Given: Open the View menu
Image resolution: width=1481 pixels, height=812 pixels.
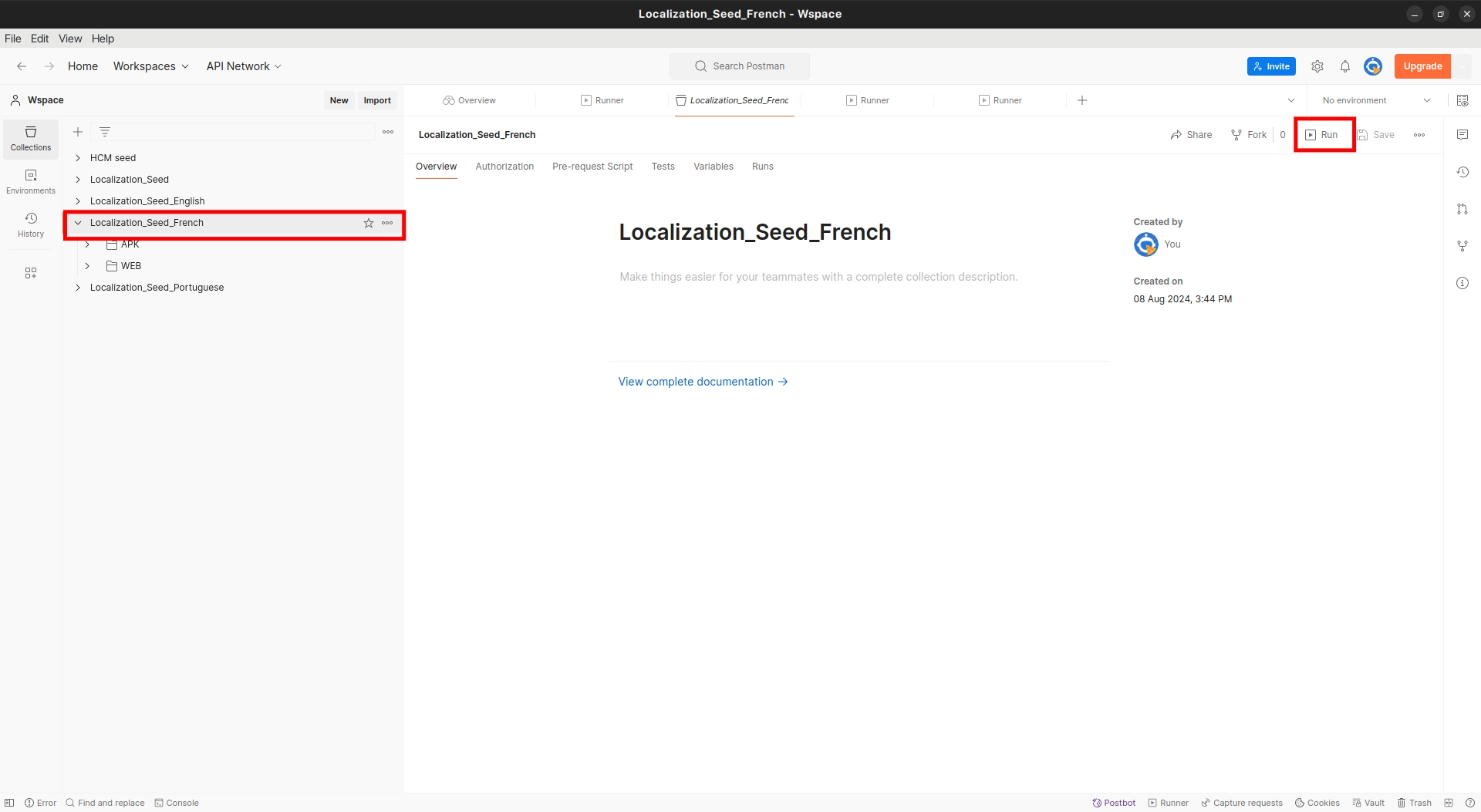Looking at the screenshot, I should tap(69, 39).
